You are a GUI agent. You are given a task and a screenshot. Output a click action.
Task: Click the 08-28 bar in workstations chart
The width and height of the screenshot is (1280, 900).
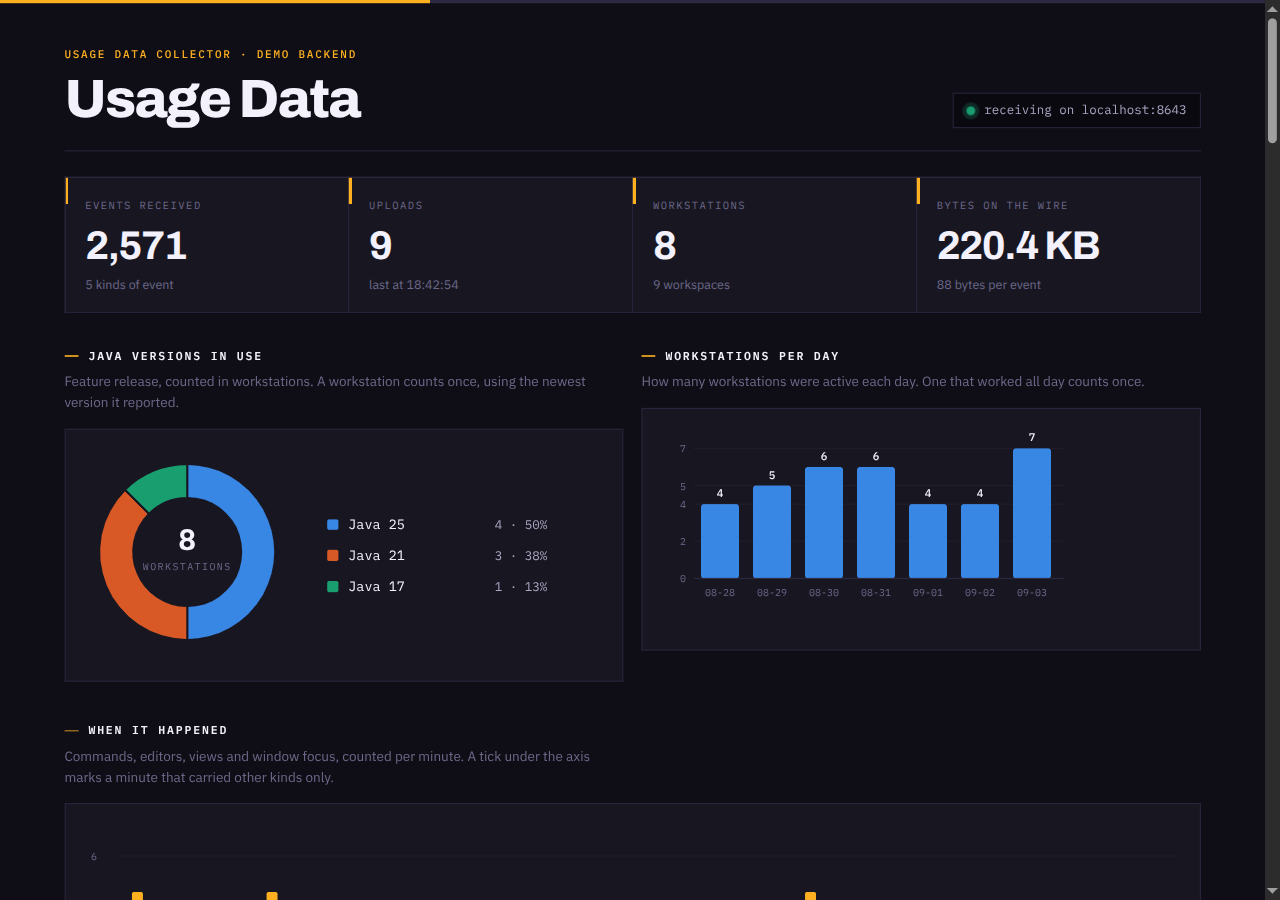click(x=720, y=541)
